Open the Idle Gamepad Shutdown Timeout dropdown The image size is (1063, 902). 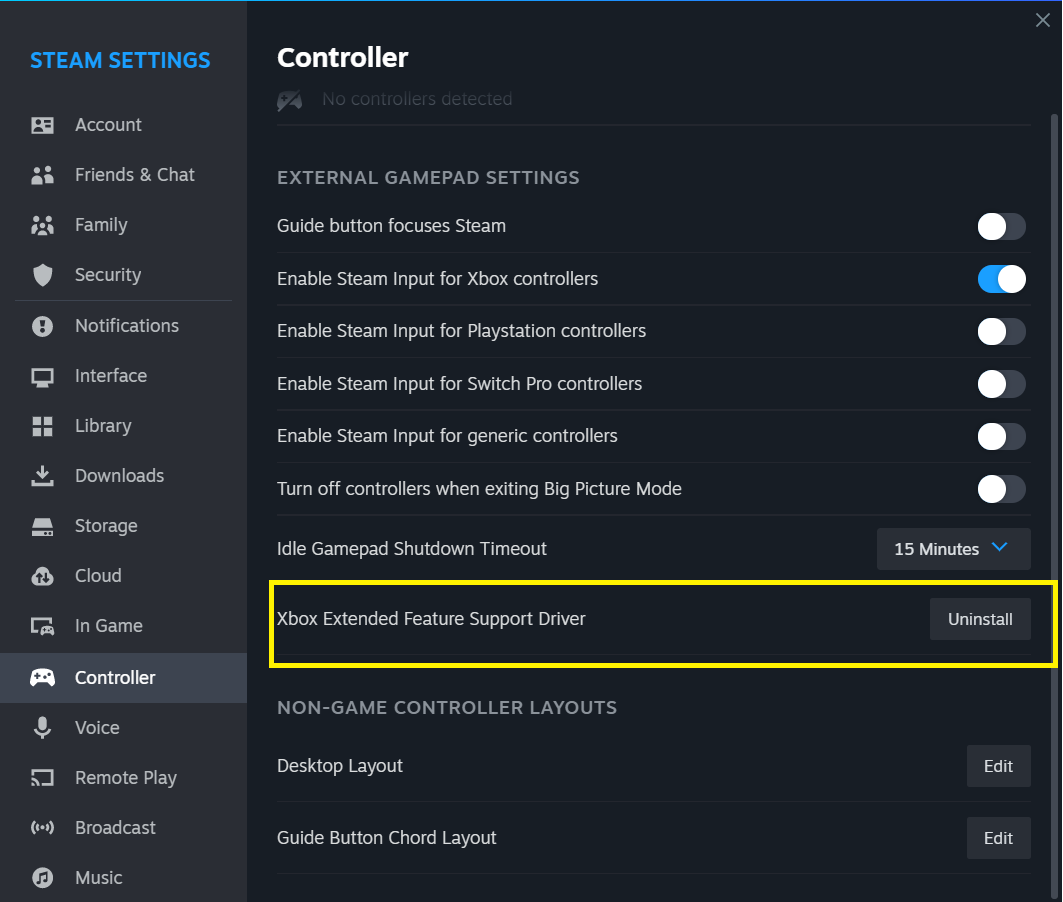pos(953,549)
